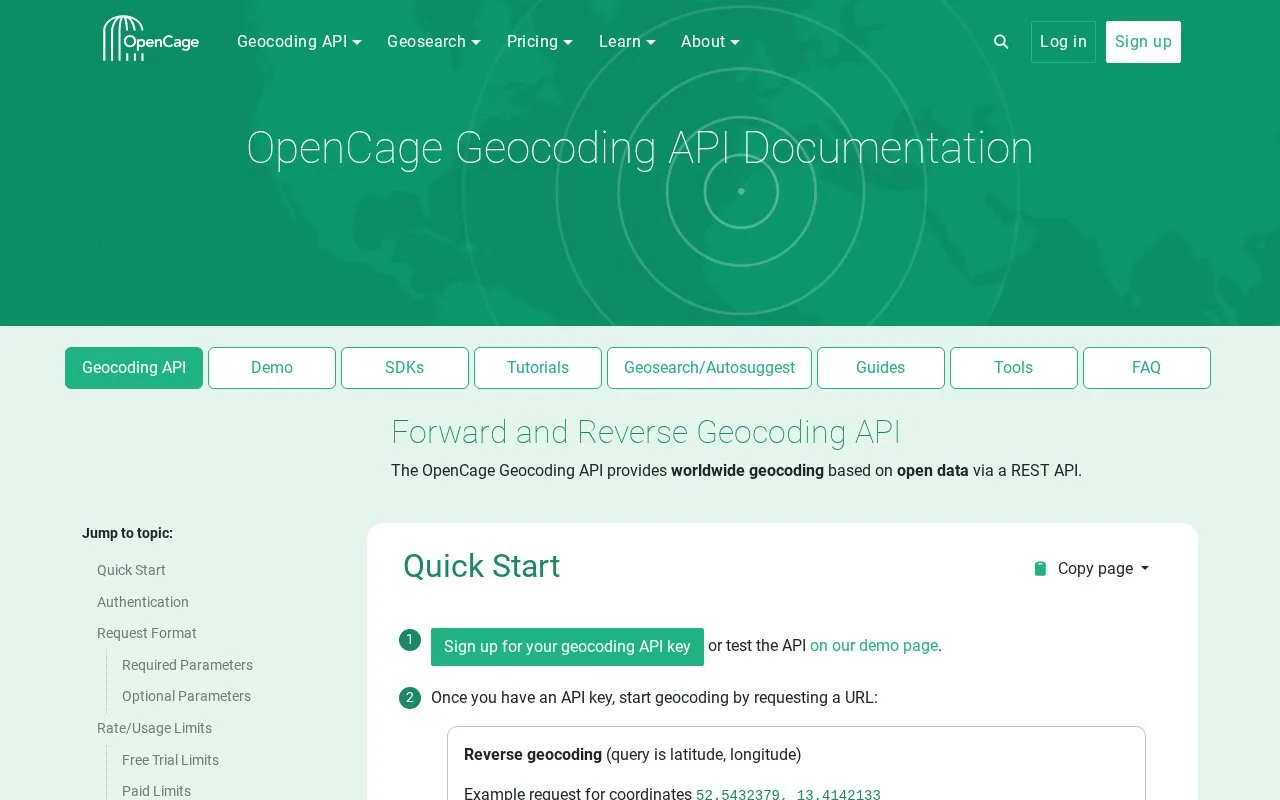Image resolution: width=1280 pixels, height=800 pixels.
Task: Open the Geosearch dropdown menu
Action: (434, 42)
